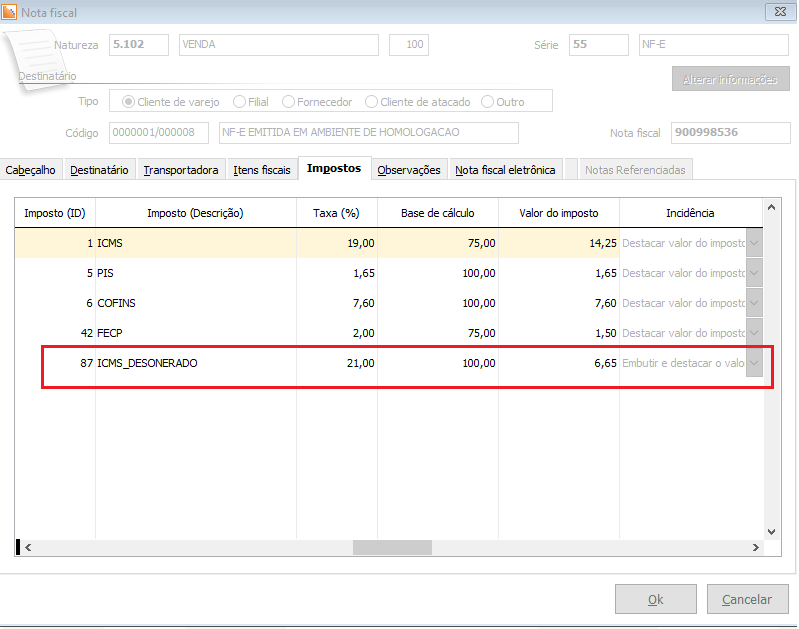Switch to the Transportadora tab
The height and width of the screenshot is (629, 799).
tap(181, 170)
